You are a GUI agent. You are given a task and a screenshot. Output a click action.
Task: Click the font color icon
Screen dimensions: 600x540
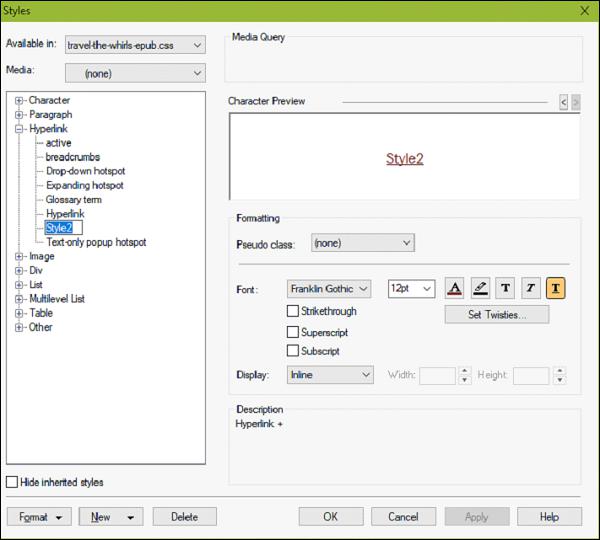point(455,288)
